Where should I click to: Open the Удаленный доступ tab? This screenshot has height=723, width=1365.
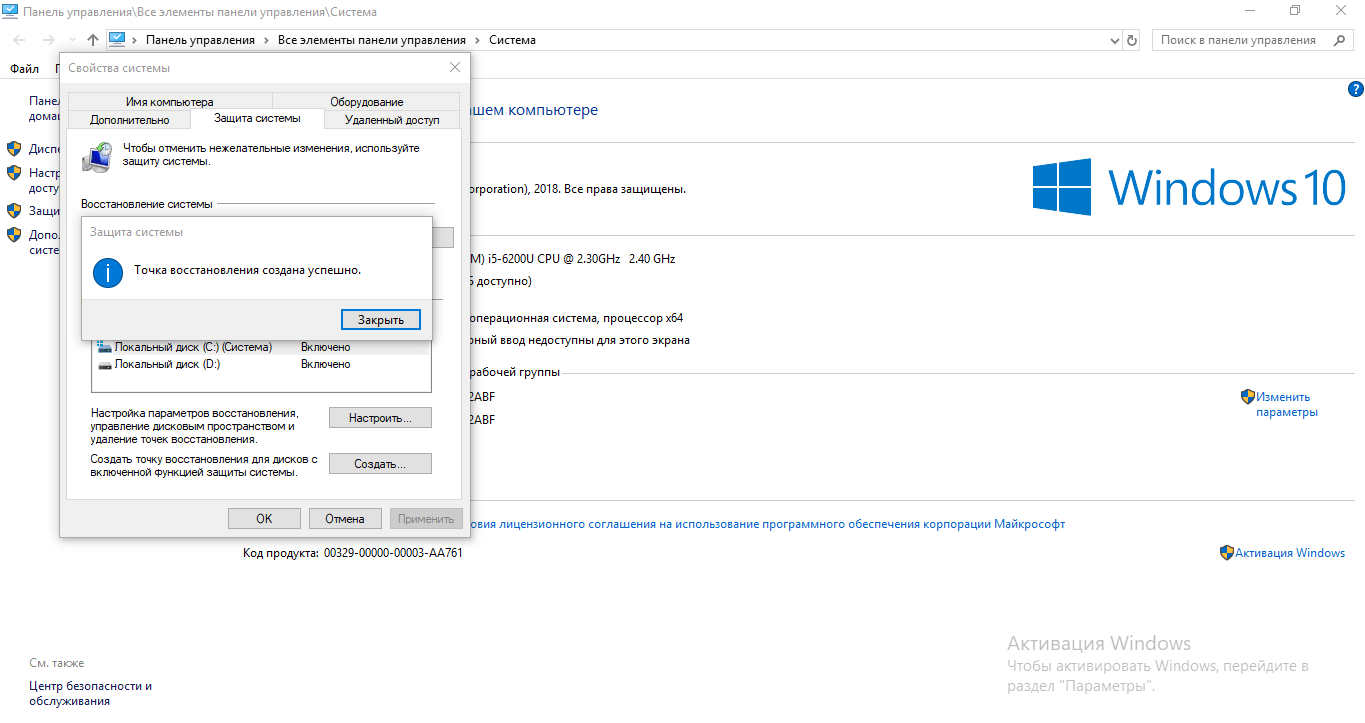point(392,119)
